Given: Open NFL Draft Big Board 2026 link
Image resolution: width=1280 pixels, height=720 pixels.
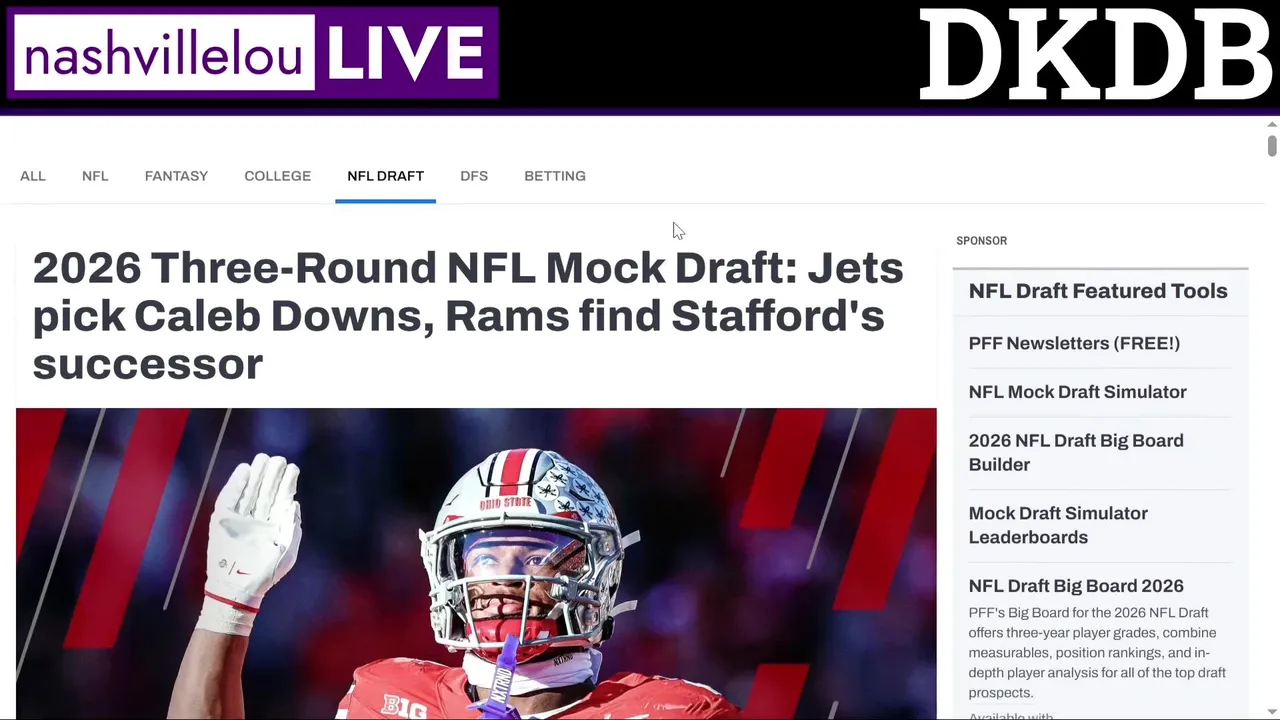Looking at the screenshot, I should pos(1076,586).
